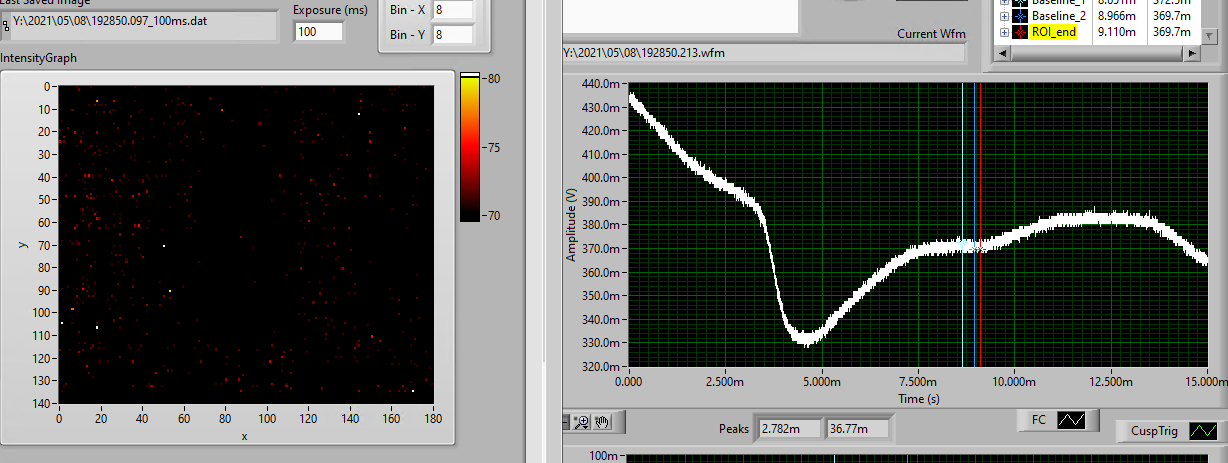Click the FC plot legend icon

1072,420
